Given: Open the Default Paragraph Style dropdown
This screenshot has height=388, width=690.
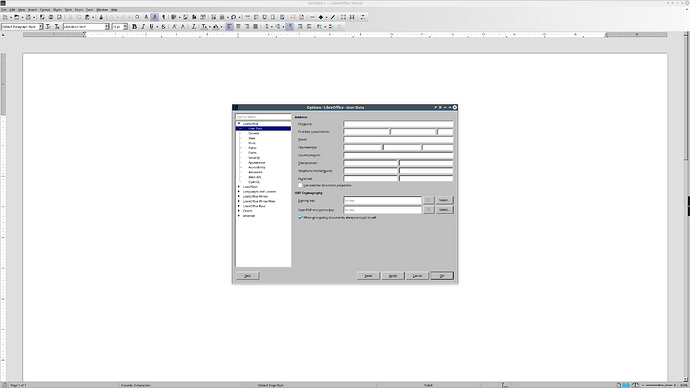Looking at the screenshot, I should (x=40, y=27).
